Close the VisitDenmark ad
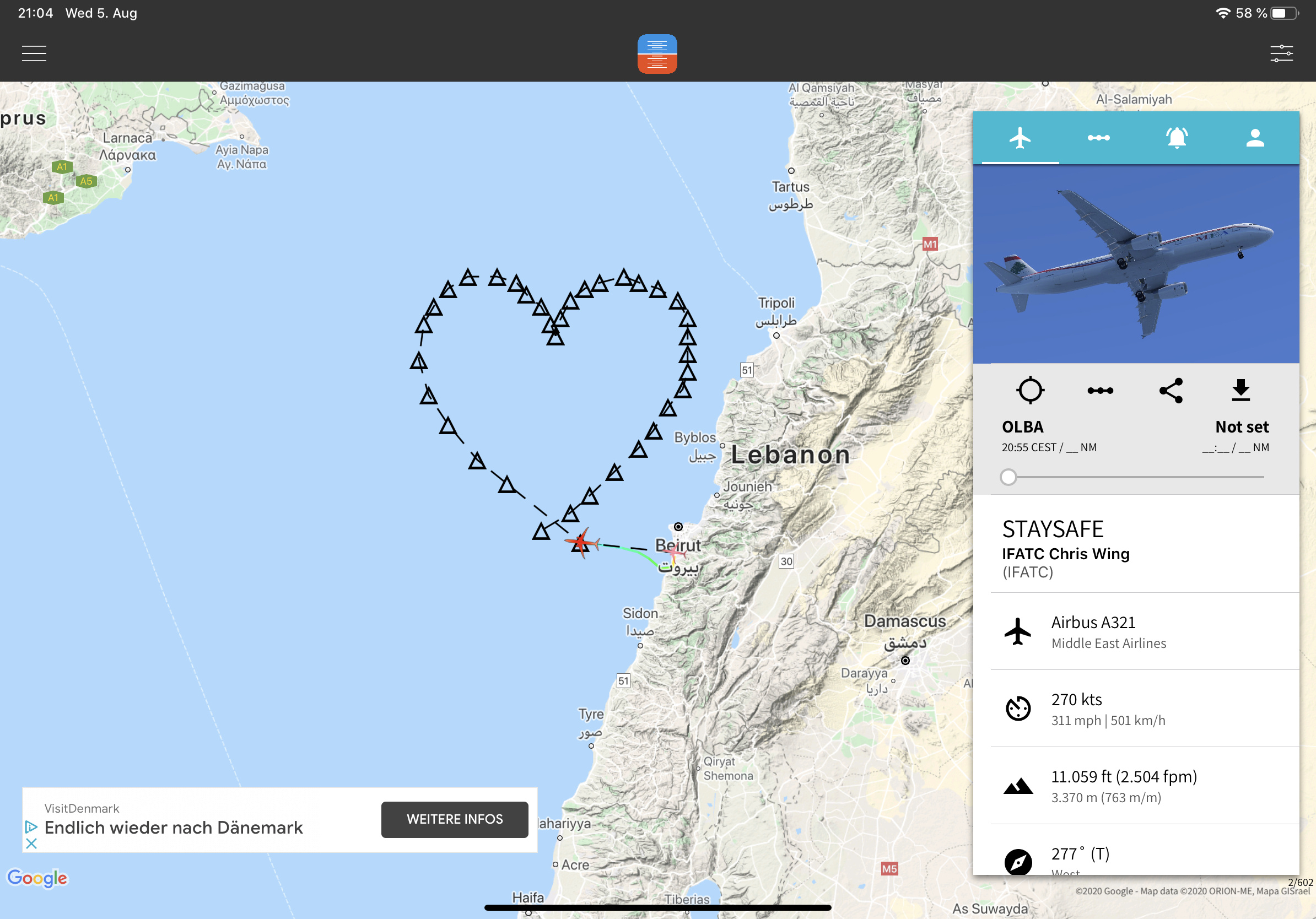Screen dimensions: 1316x919 tap(31, 844)
